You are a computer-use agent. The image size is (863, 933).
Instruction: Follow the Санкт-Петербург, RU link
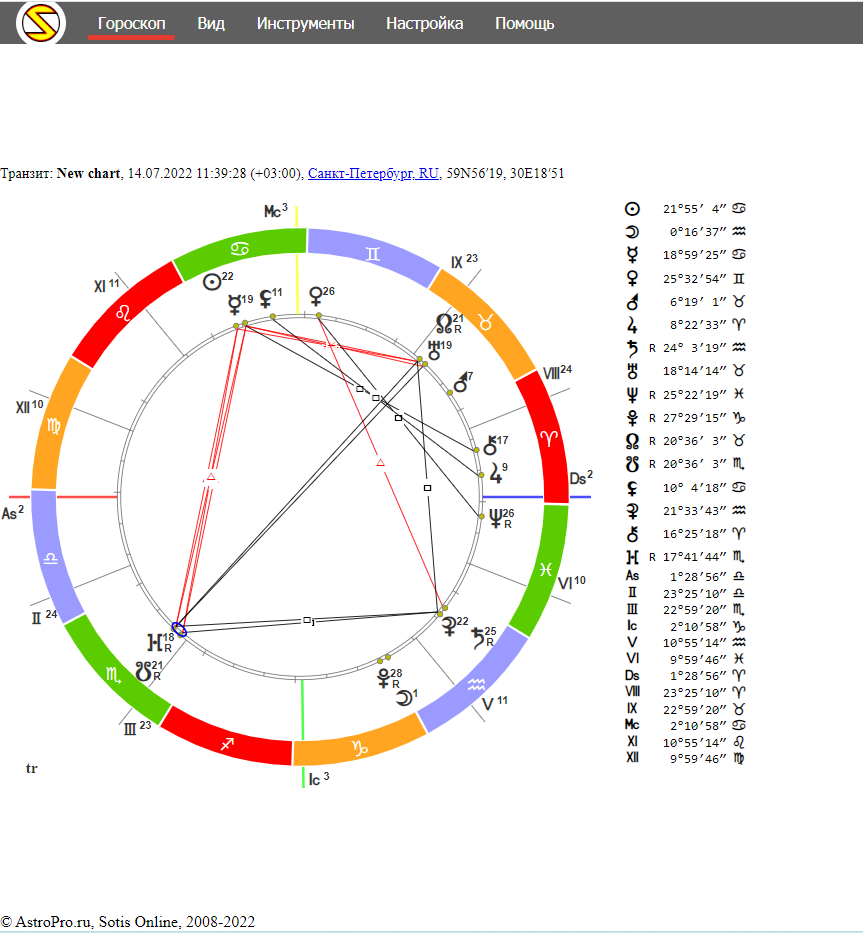click(x=373, y=173)
